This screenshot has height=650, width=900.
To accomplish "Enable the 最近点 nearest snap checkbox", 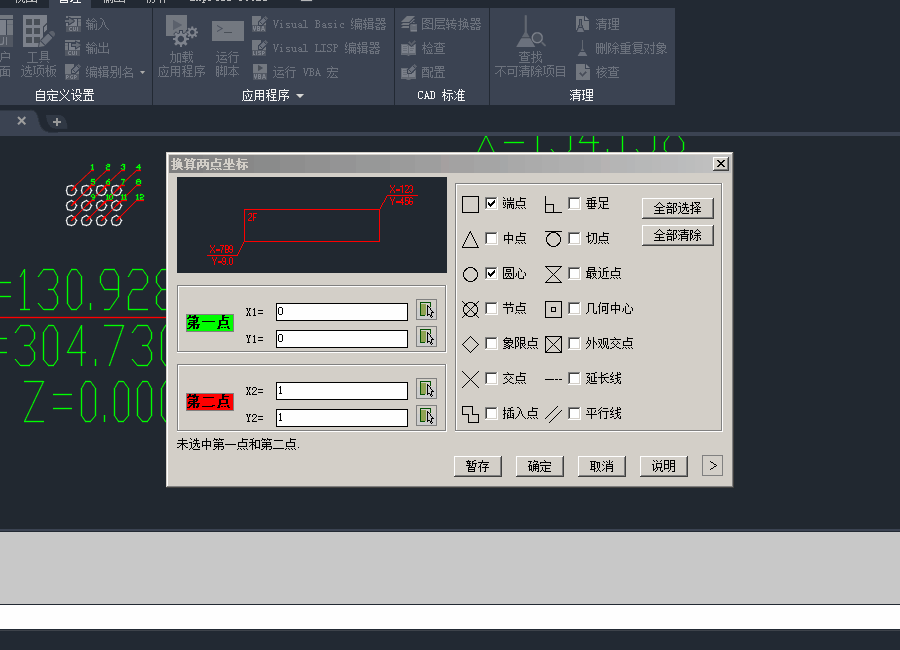I will (574, 273).
